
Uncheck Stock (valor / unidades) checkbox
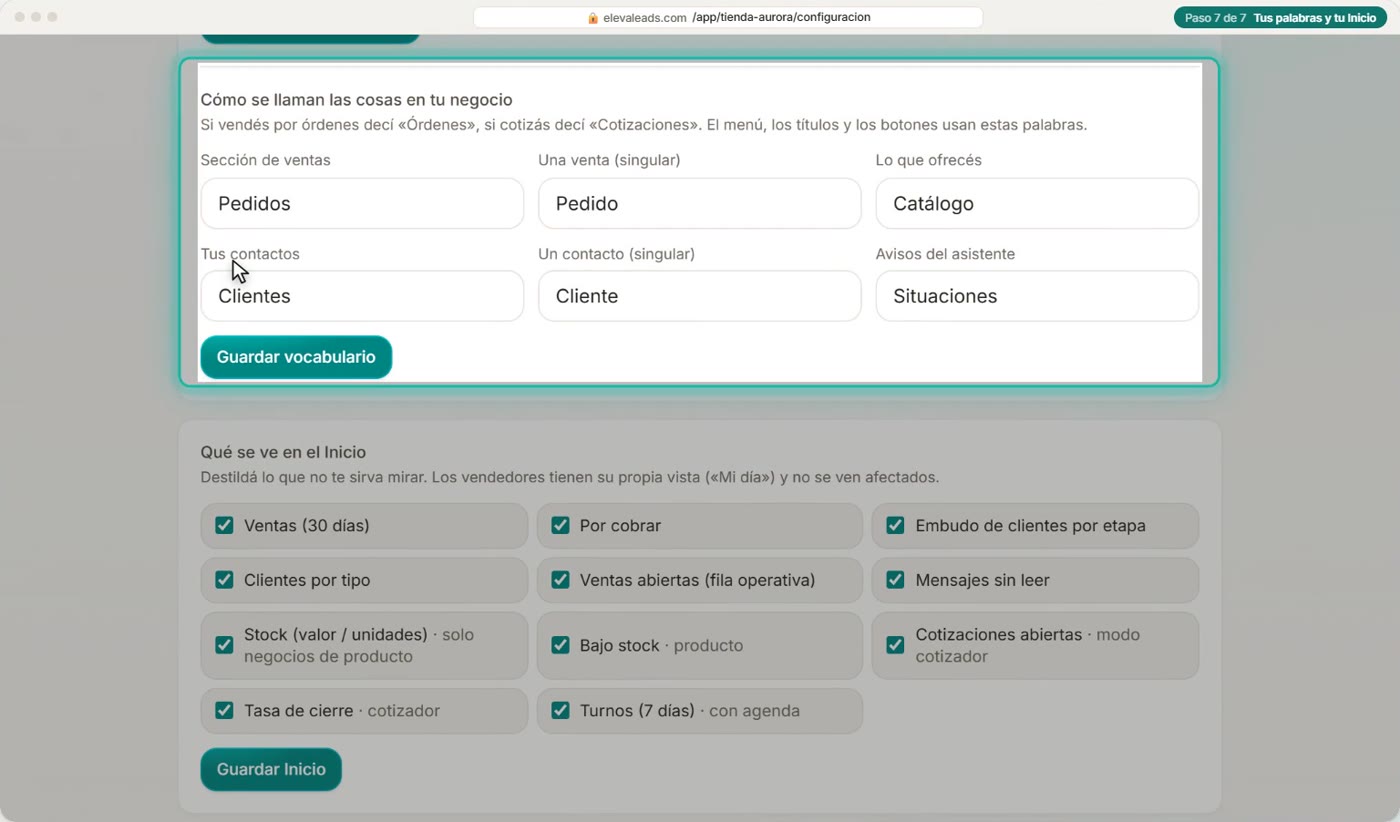pyautogui.click(x=224, y=645)
